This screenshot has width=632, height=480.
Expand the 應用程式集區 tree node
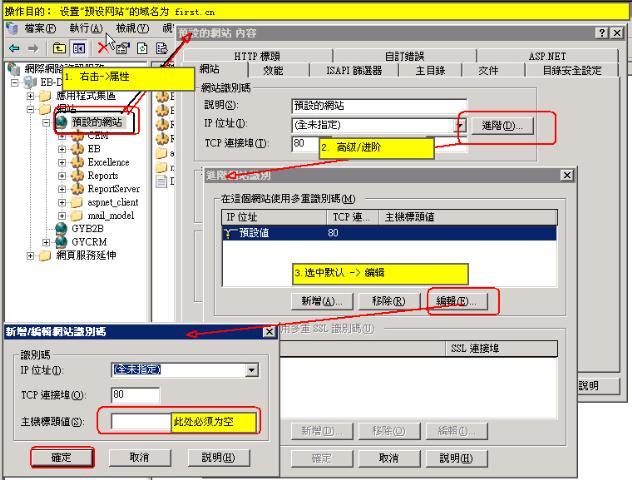30,96
